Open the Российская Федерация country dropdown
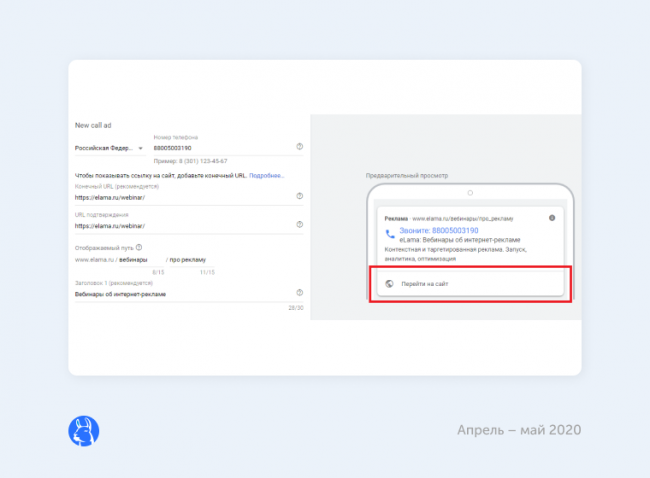The height and width of the screenshot is (478, 650). [x=109, y=148]
